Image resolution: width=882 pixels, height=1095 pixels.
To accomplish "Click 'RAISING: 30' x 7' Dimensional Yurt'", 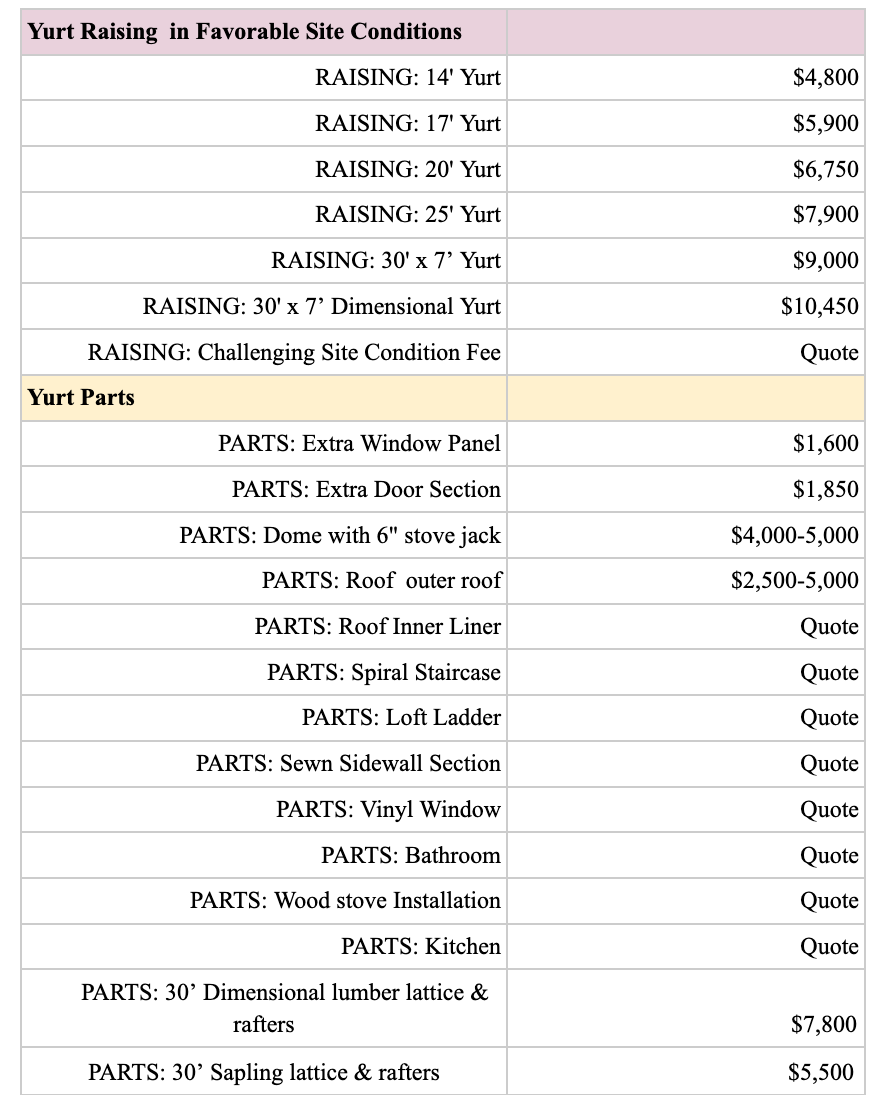I will (x=322, y=306).
